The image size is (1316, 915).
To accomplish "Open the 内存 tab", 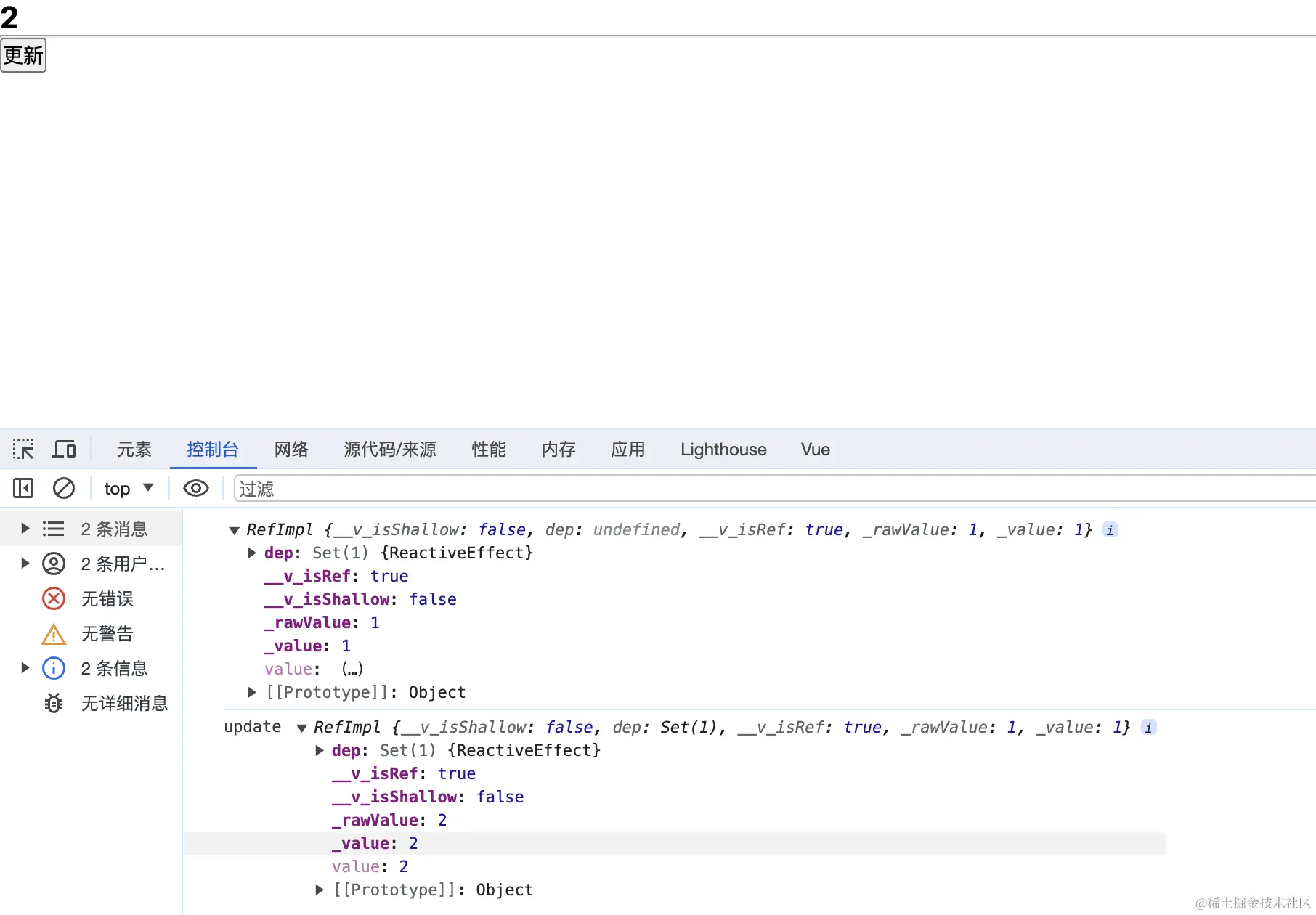I will click(x=559, y=450).
